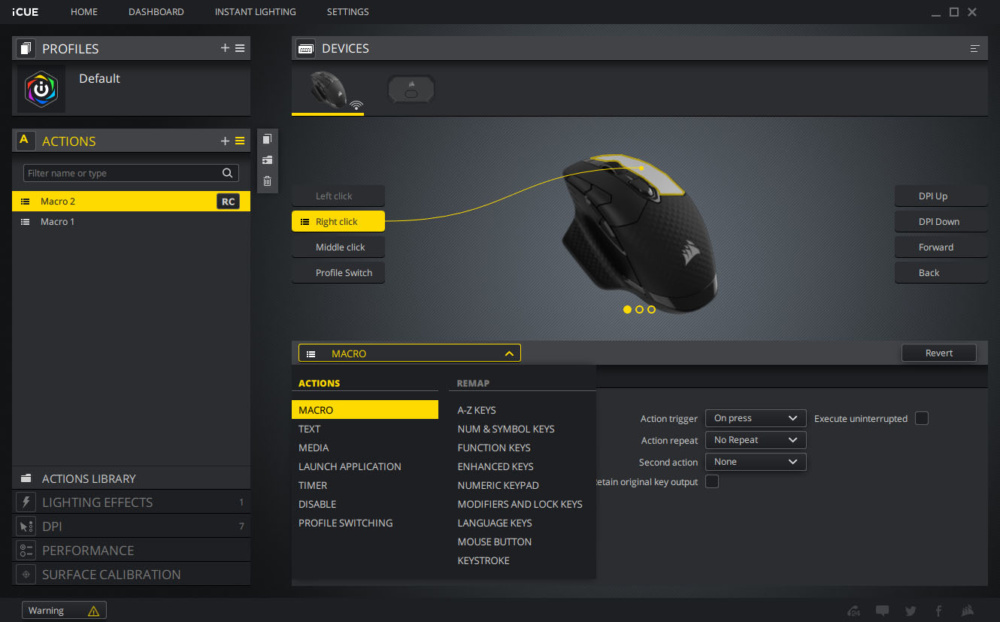Screen dimensions: 1000x622
Task: Open the DASHBOARD tab
Action: tap(156, 11)
